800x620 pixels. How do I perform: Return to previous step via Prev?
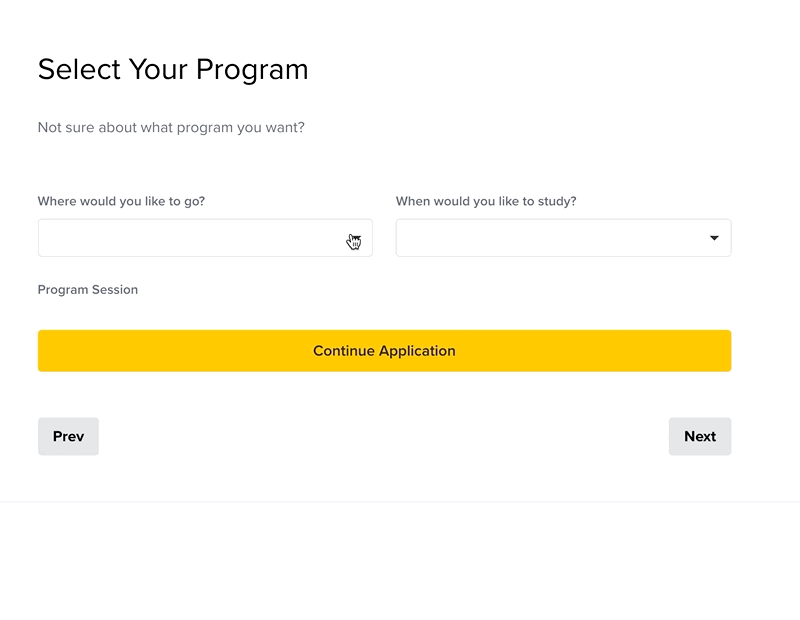click(x=68, y=436)
